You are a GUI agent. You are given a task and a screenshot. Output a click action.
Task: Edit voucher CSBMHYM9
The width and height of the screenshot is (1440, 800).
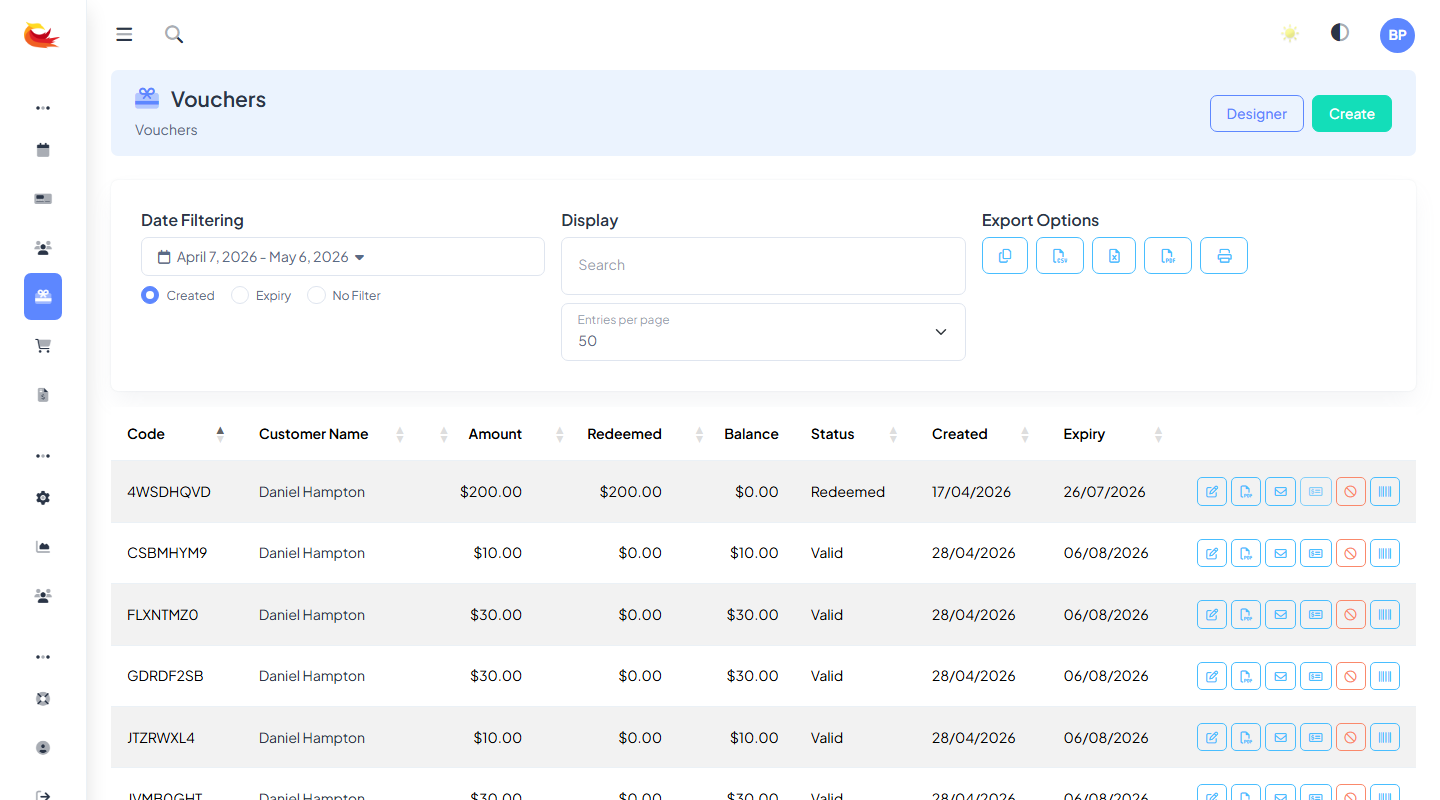[x=1212, y=553]
